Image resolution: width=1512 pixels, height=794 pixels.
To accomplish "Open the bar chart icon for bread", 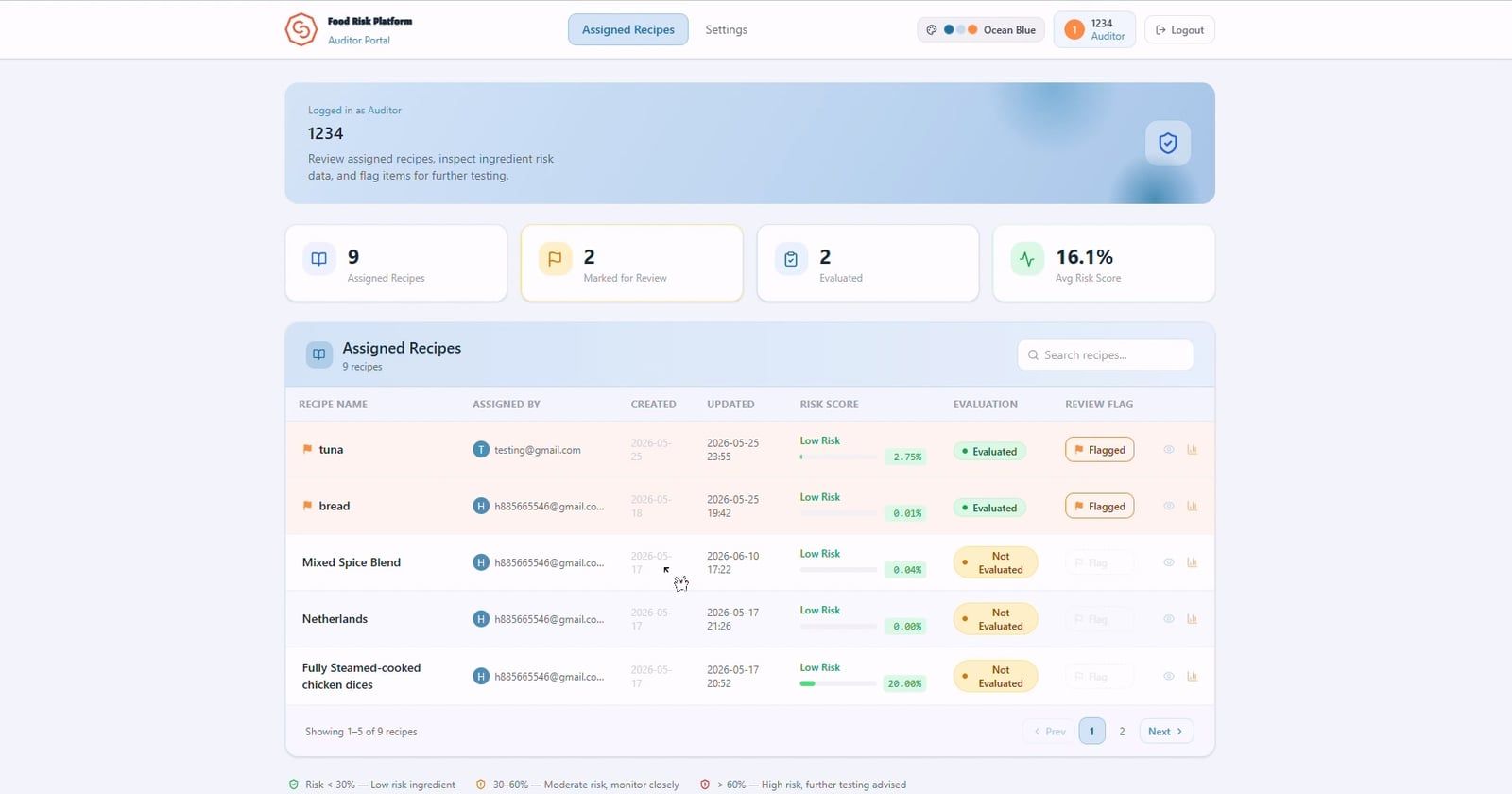I will (x=1192, y=507).
